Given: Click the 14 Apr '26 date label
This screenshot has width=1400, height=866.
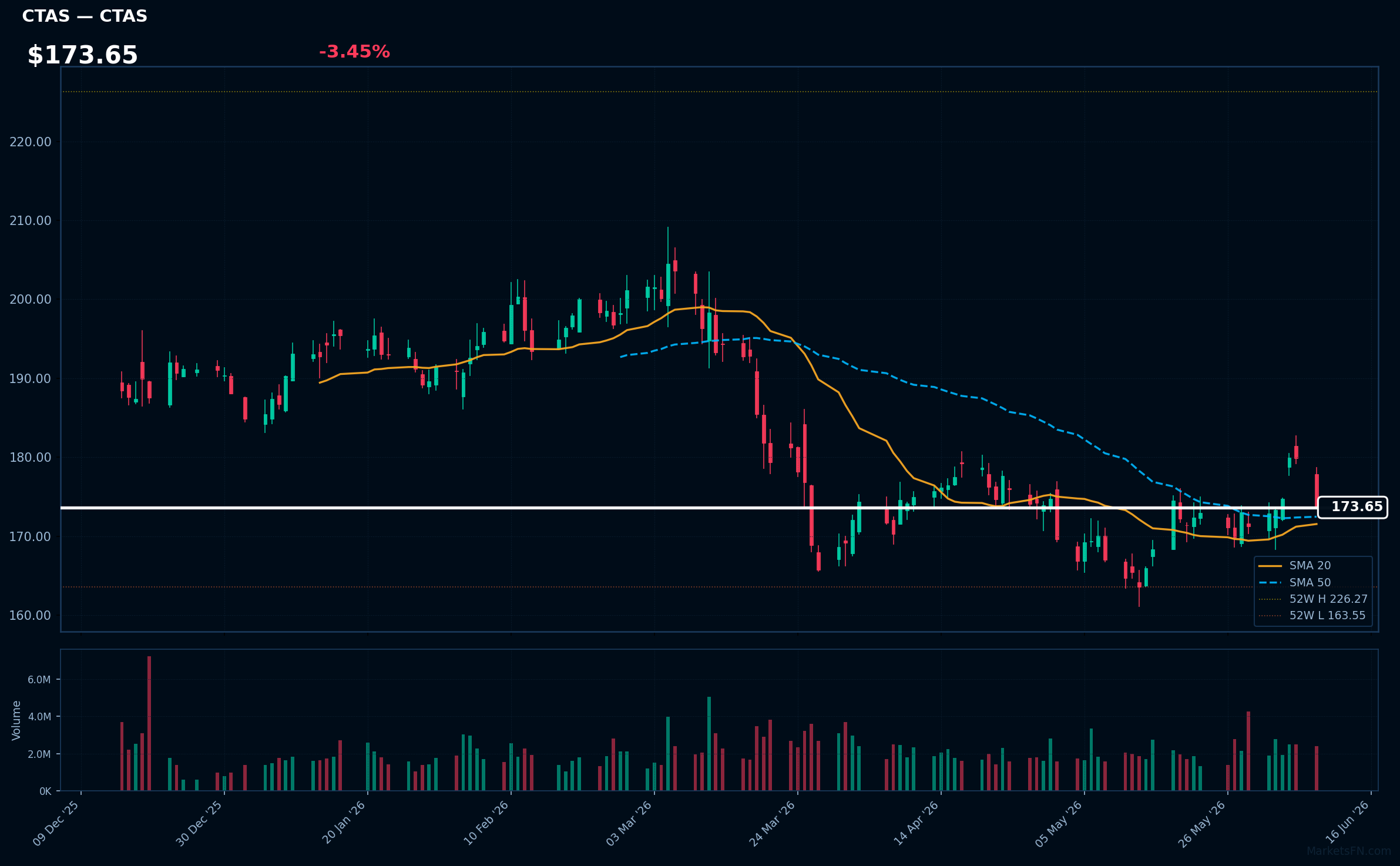Looking at the screenshot, I should coord(916,823).
